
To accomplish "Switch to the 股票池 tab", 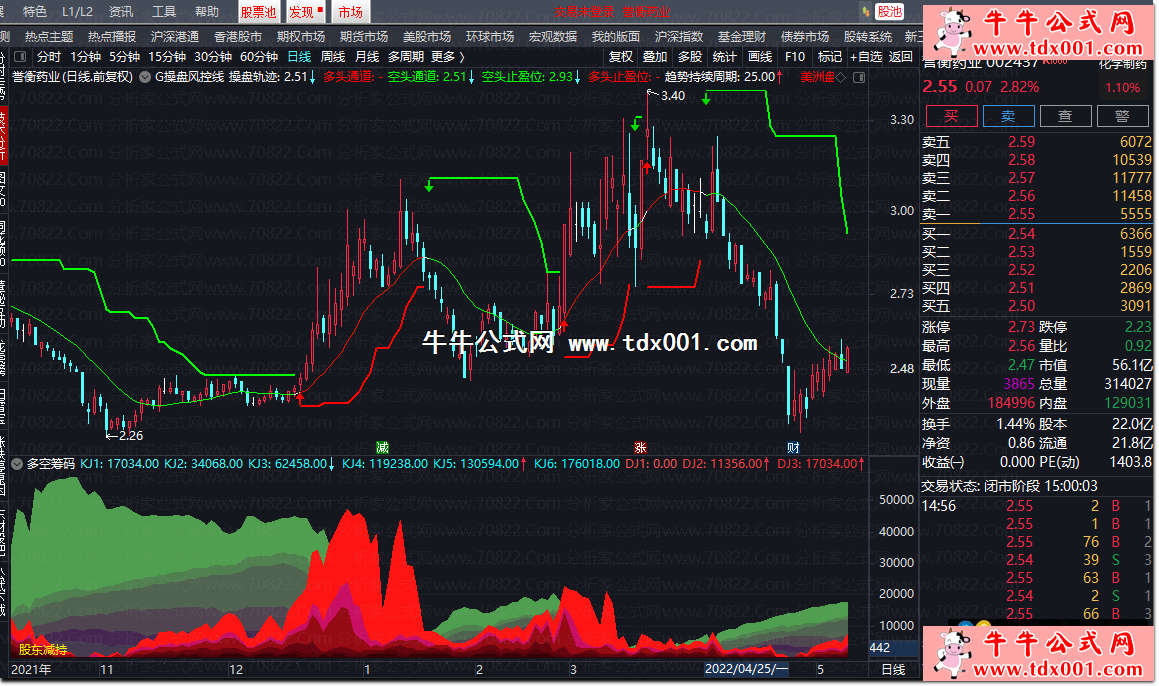I will pyautogui.click(x=259, y=12).
